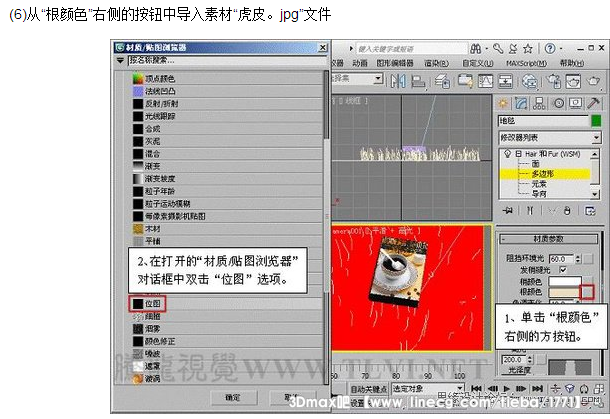Open the 帮助(H) menu

point(571,63)
